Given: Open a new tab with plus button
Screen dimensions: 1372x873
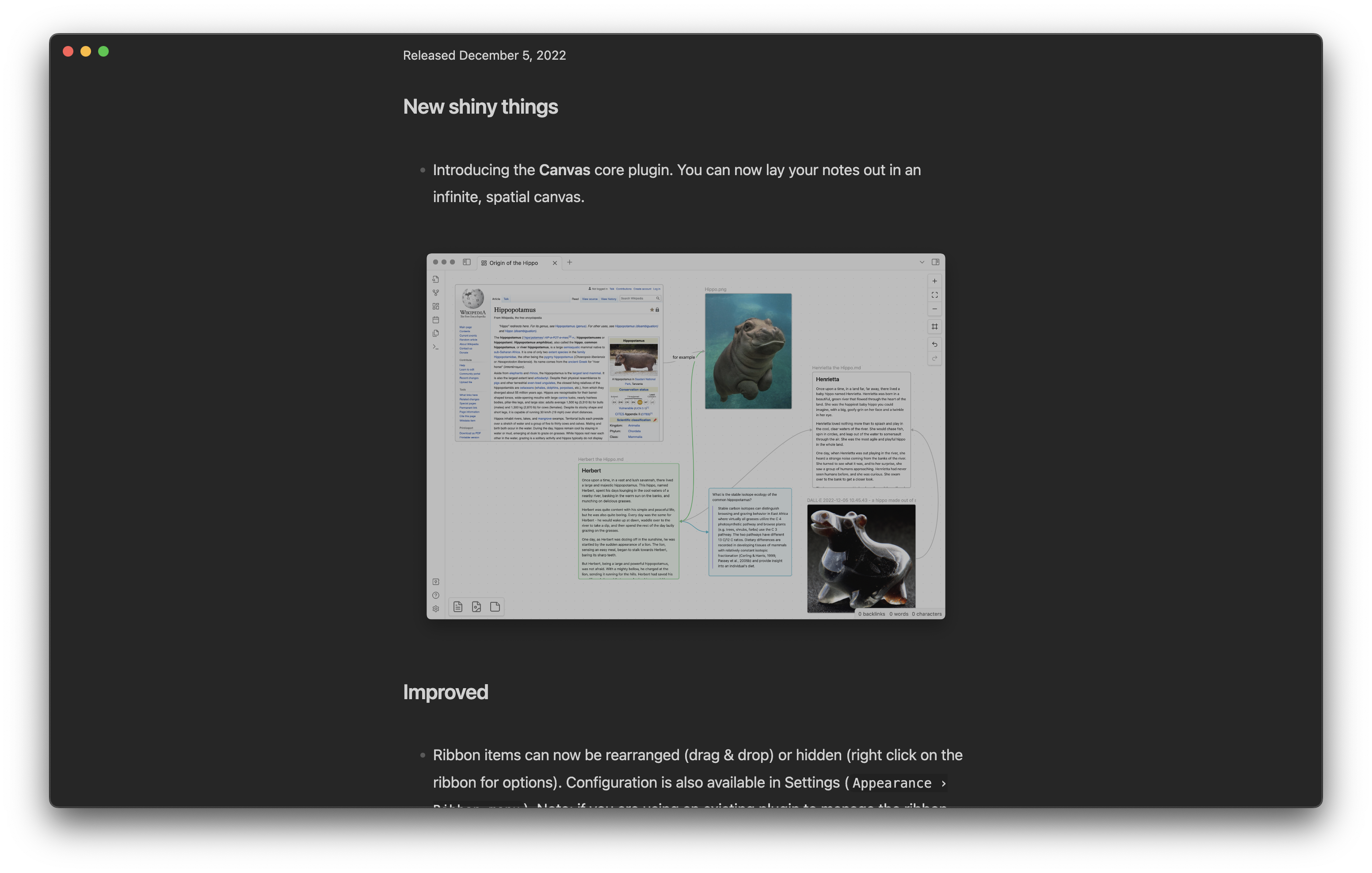Looking at the screenshot, I should (x=569, y=262).
